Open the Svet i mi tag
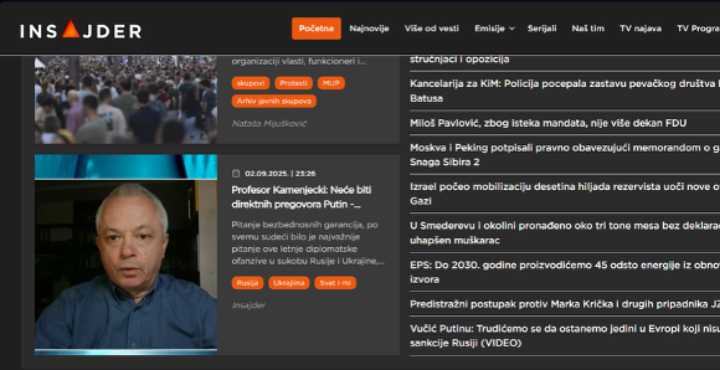The height and width of the screenshot is (370, 720). [x=335, y=283]
